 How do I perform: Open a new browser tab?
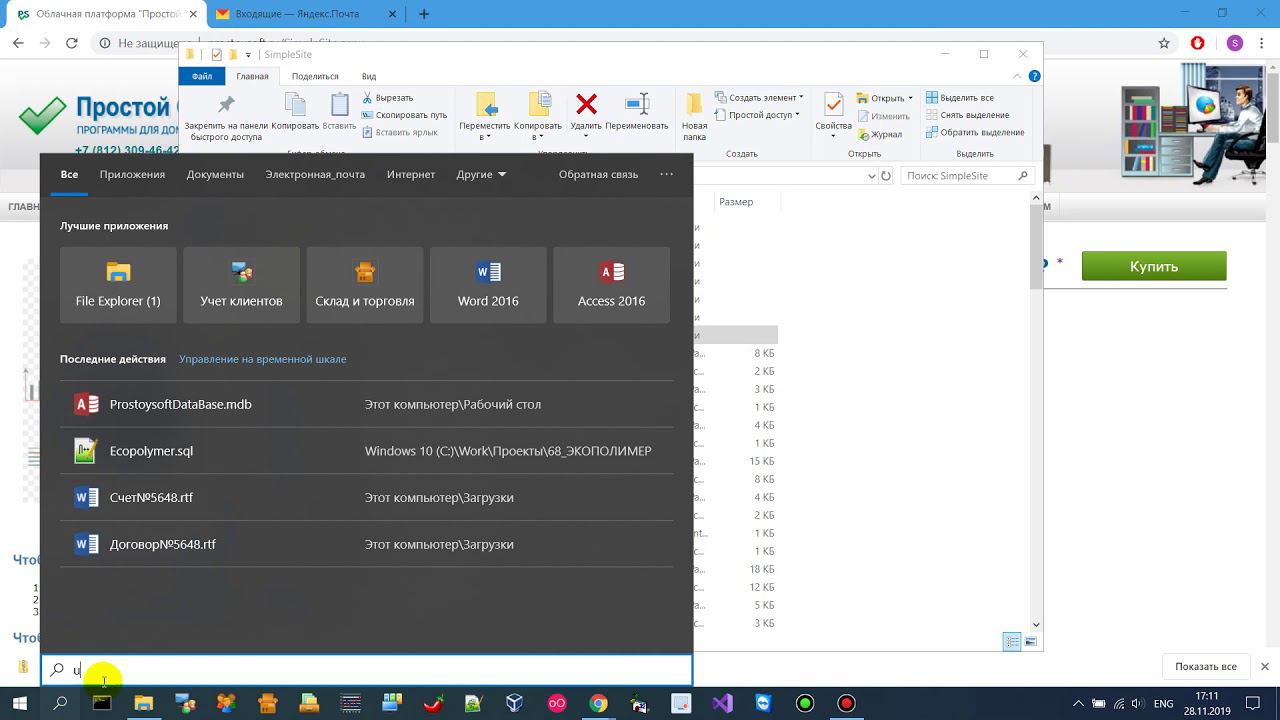pos(424,14)
